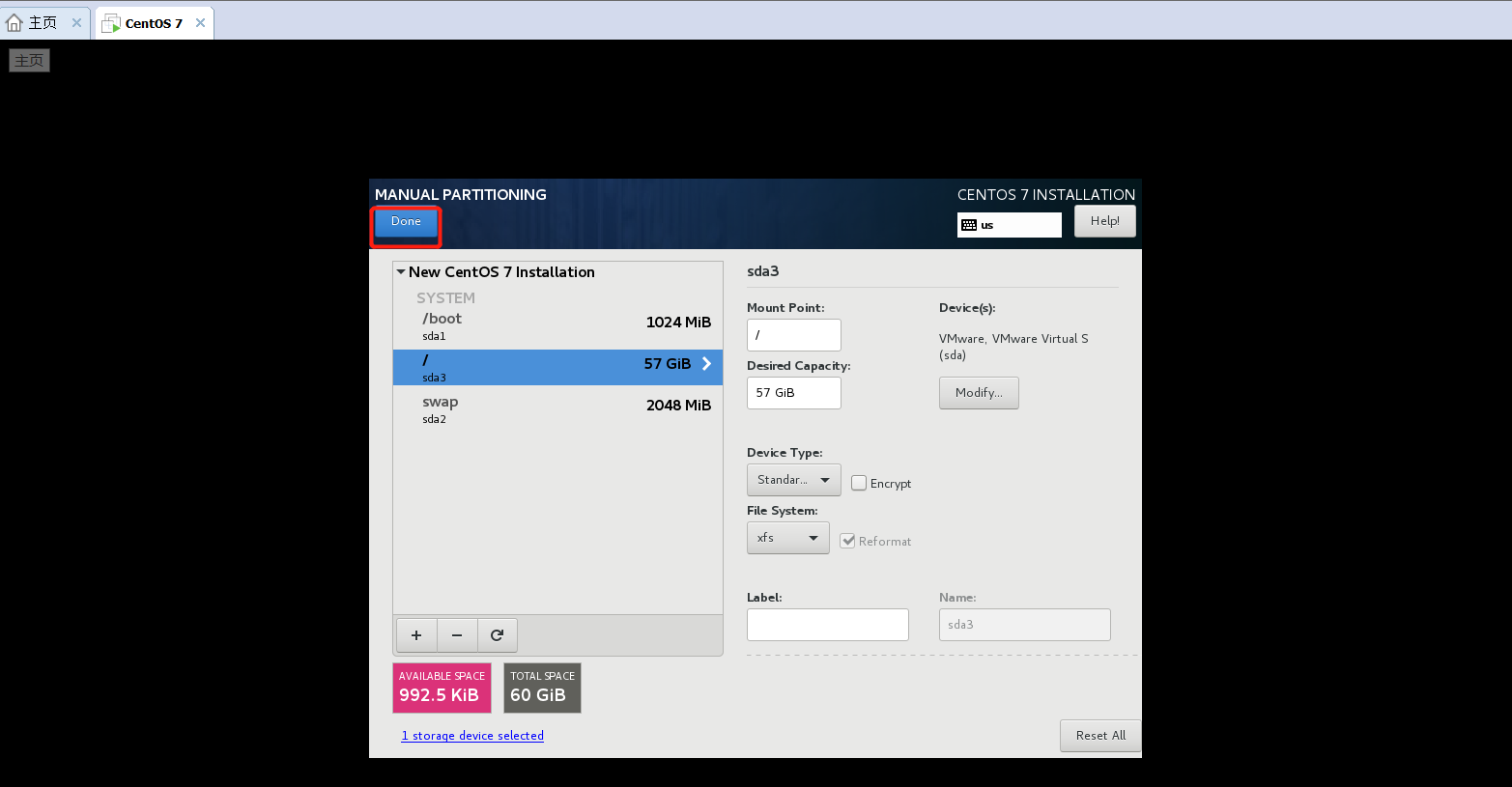Click into the Label field
Image resolution: width=1512 pixels, height=787 pixels.
[827, 625]
